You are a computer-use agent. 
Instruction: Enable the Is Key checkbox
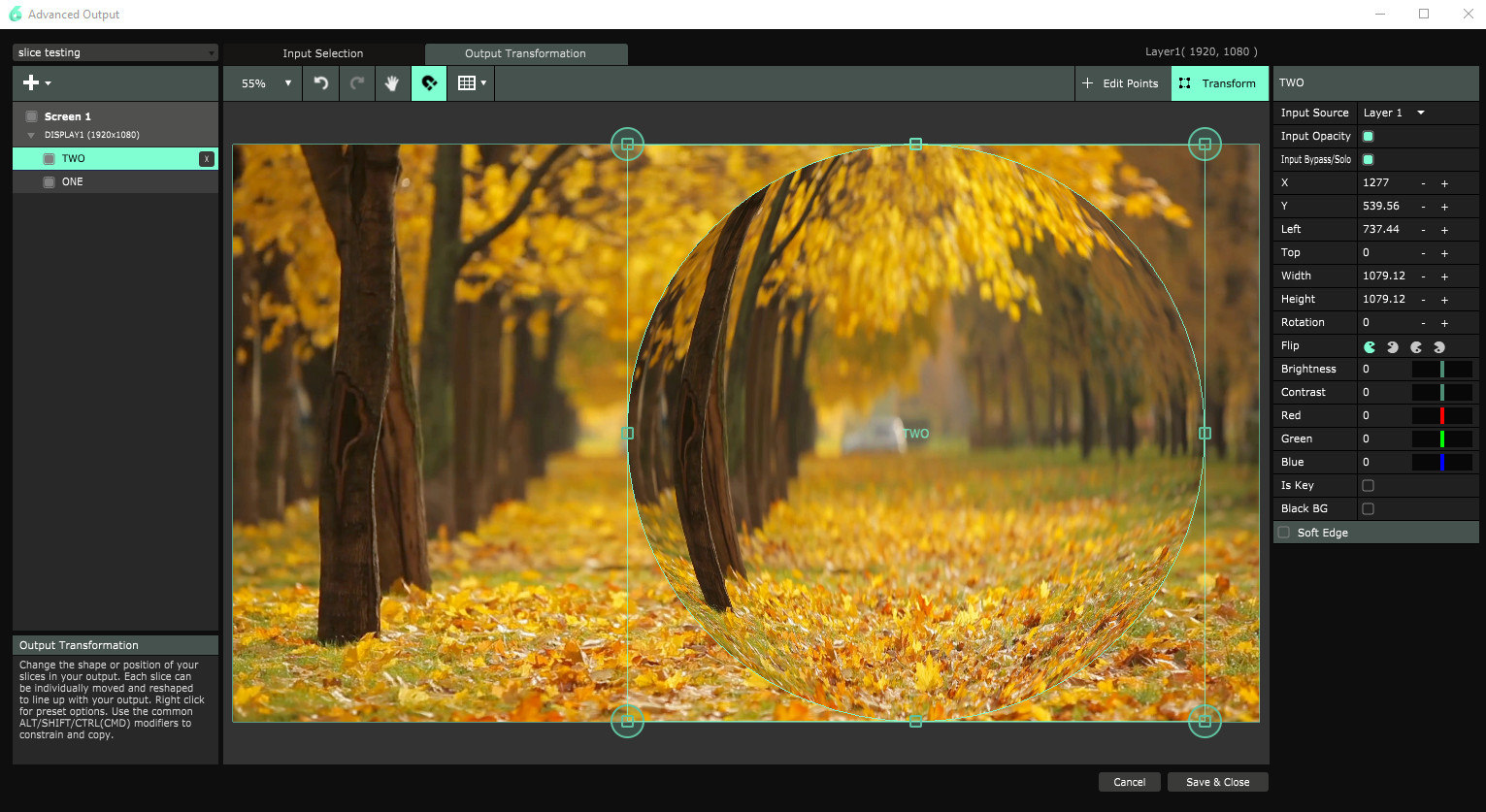pyautogui.click(x=1368, y=485)
